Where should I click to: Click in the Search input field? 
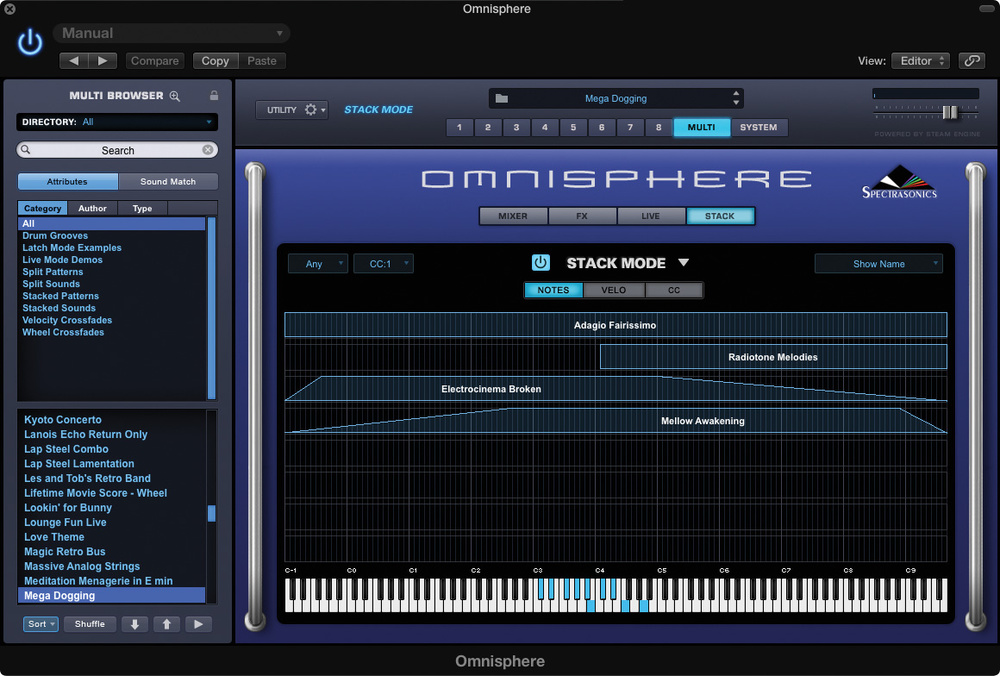point(117,150)
